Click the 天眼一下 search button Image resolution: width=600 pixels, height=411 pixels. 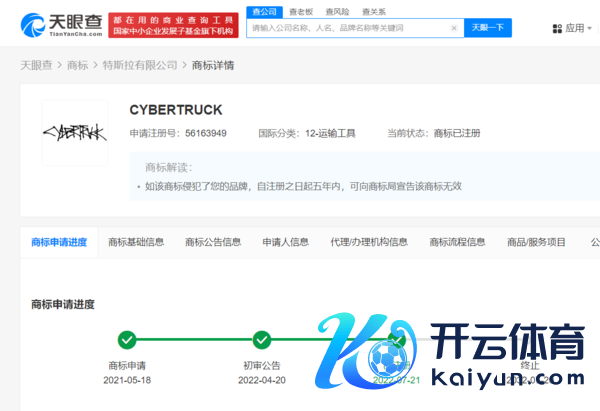[x=487, y=28]
